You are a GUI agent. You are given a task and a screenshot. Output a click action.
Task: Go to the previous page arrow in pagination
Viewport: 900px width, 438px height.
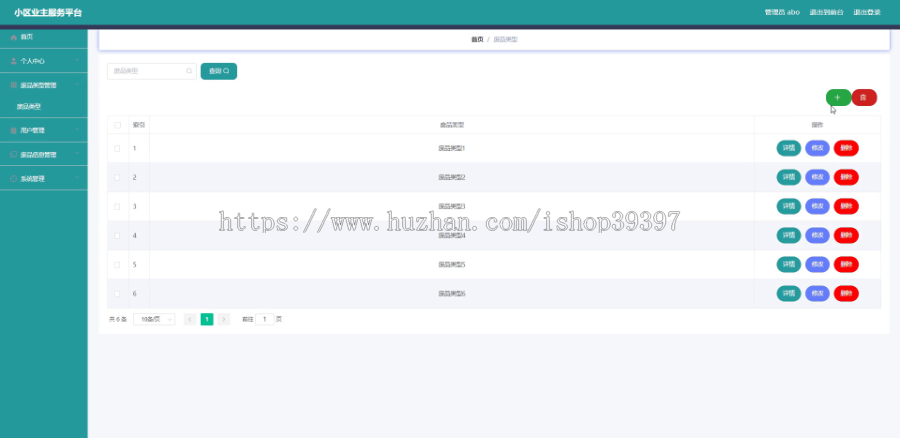coord(190,319)
